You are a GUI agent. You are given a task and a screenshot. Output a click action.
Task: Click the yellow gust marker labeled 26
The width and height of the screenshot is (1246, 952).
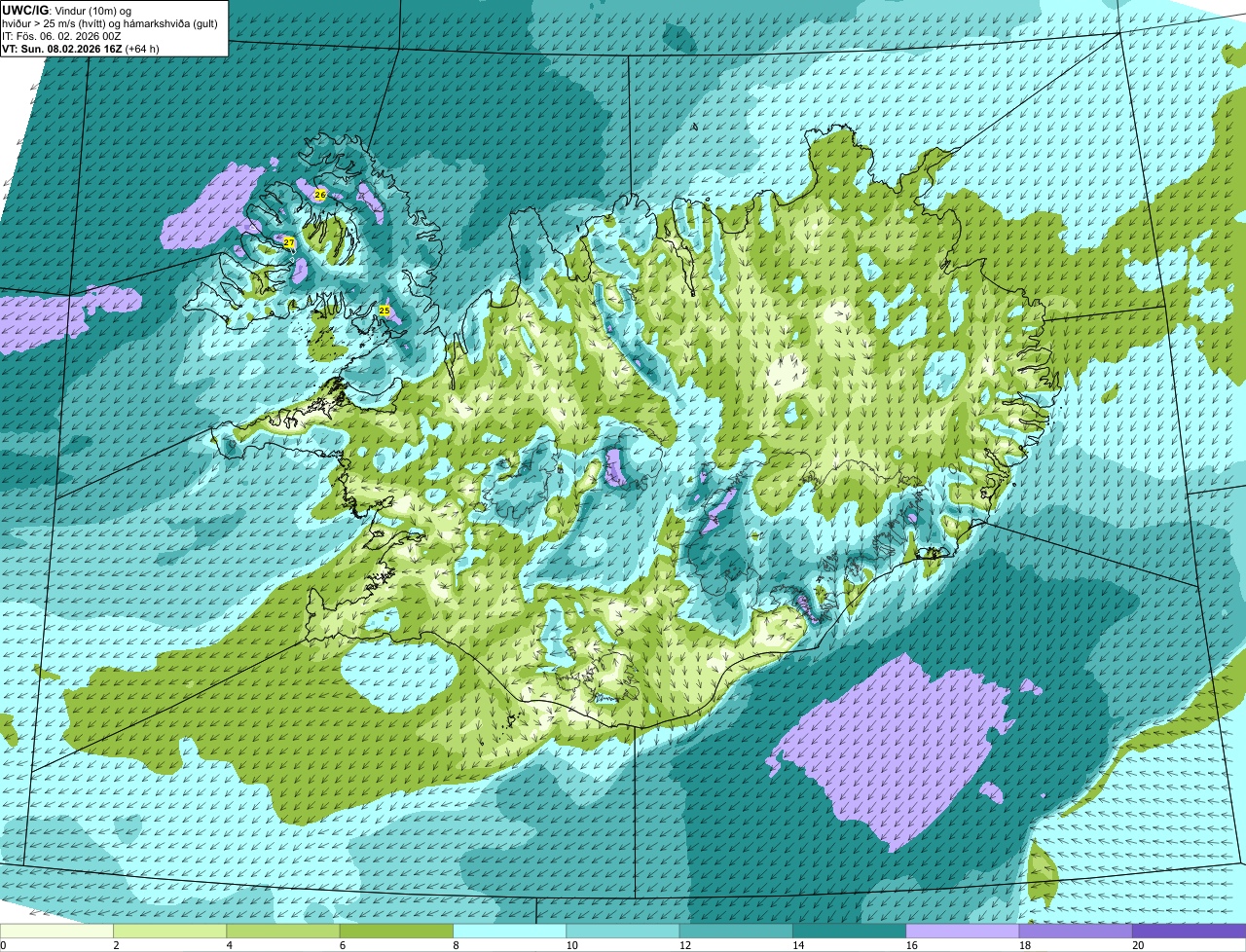pos(320,195)
